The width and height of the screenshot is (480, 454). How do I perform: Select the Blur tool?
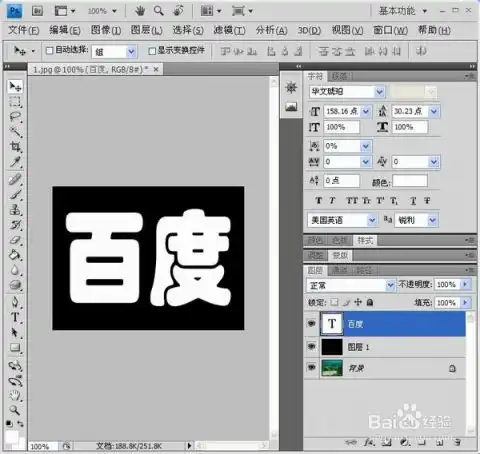pos(15,270)
